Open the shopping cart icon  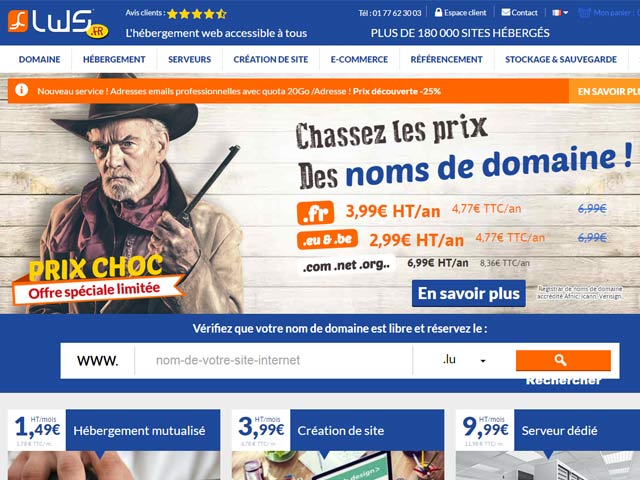(x=584, y=13)
